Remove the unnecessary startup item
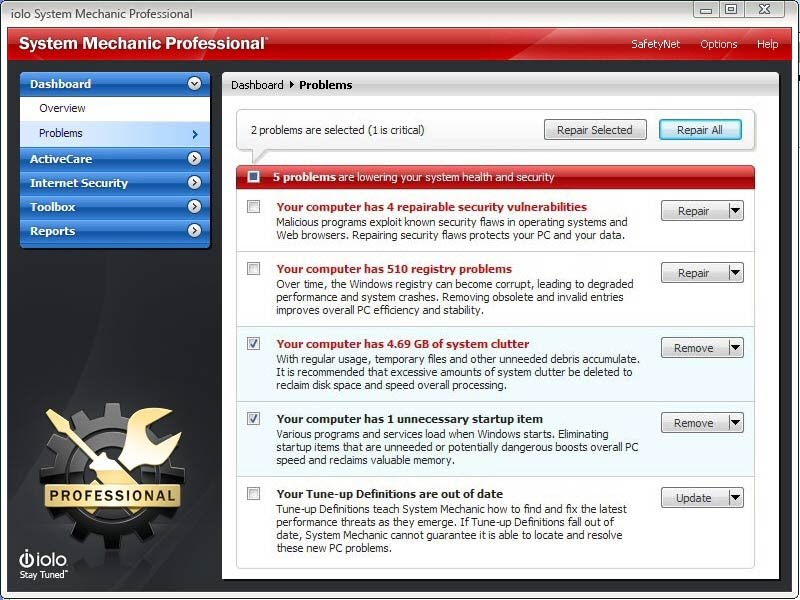 coord(694,423)
